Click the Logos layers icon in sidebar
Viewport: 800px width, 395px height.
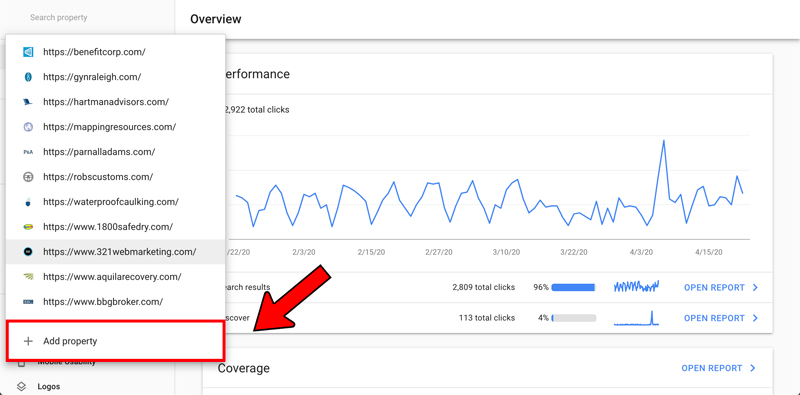21,386
